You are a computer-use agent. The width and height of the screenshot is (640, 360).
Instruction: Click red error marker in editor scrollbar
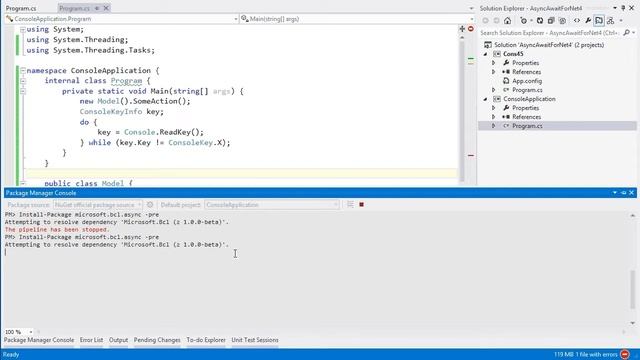[x=471, y=156]
